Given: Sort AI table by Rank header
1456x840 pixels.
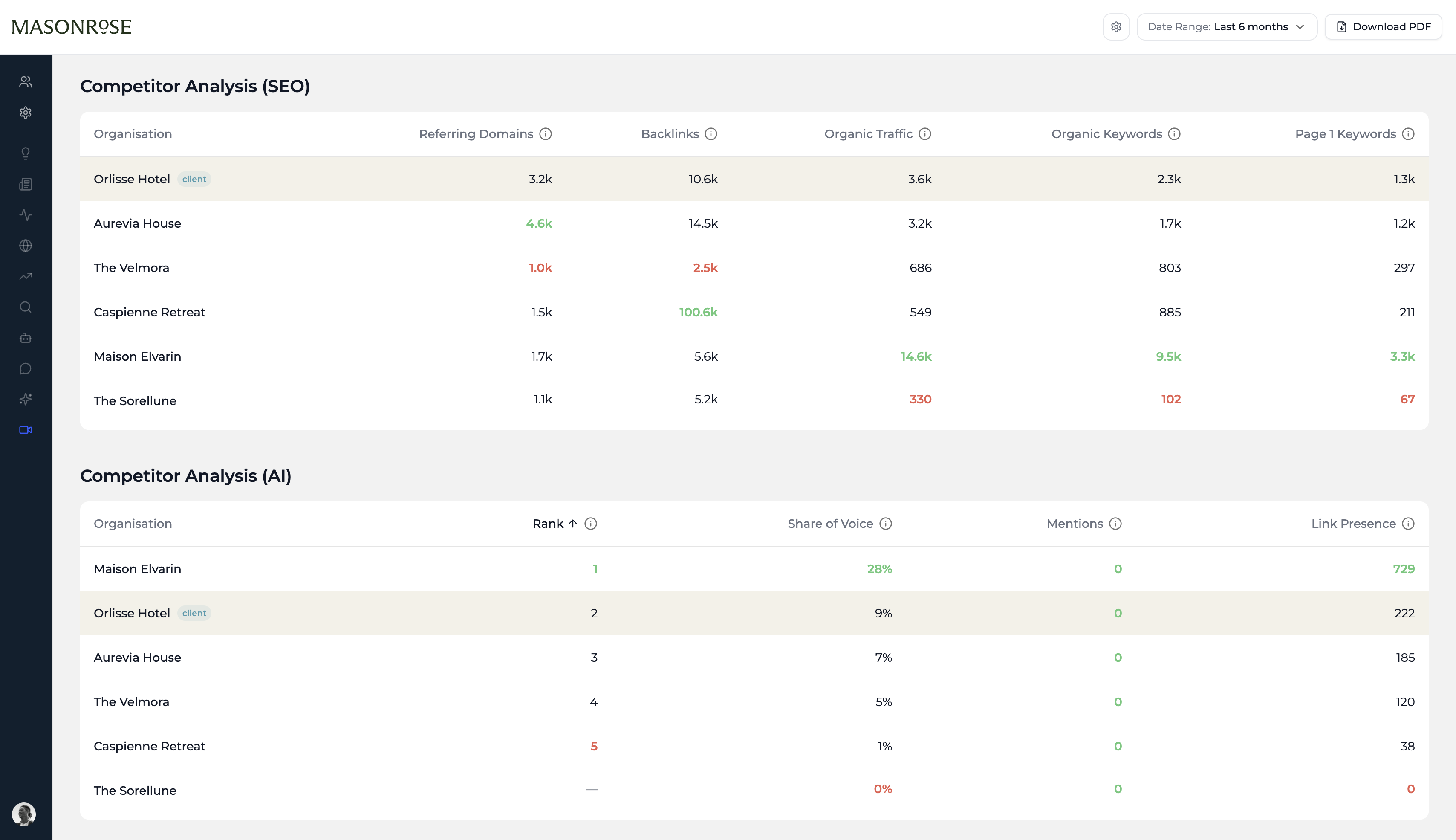Looking at the screenshot, I should click(554, 523).
